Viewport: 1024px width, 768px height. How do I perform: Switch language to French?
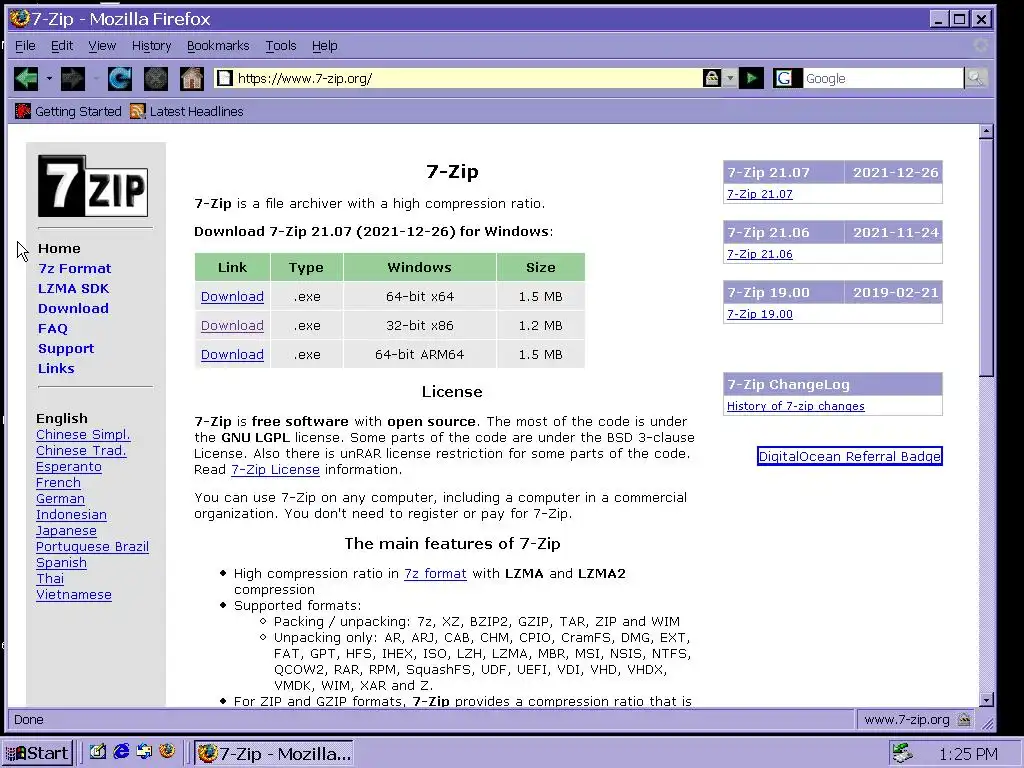tap(58, 483)
